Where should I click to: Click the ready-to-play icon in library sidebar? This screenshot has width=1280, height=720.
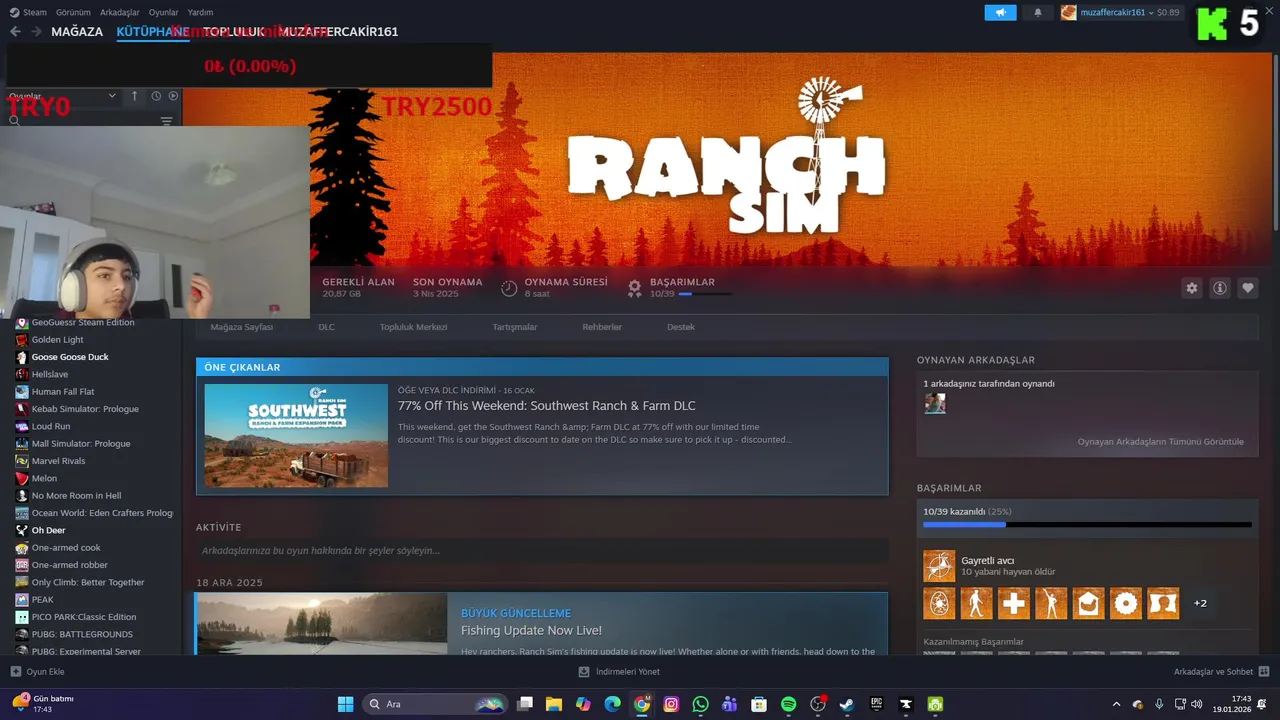173,96
